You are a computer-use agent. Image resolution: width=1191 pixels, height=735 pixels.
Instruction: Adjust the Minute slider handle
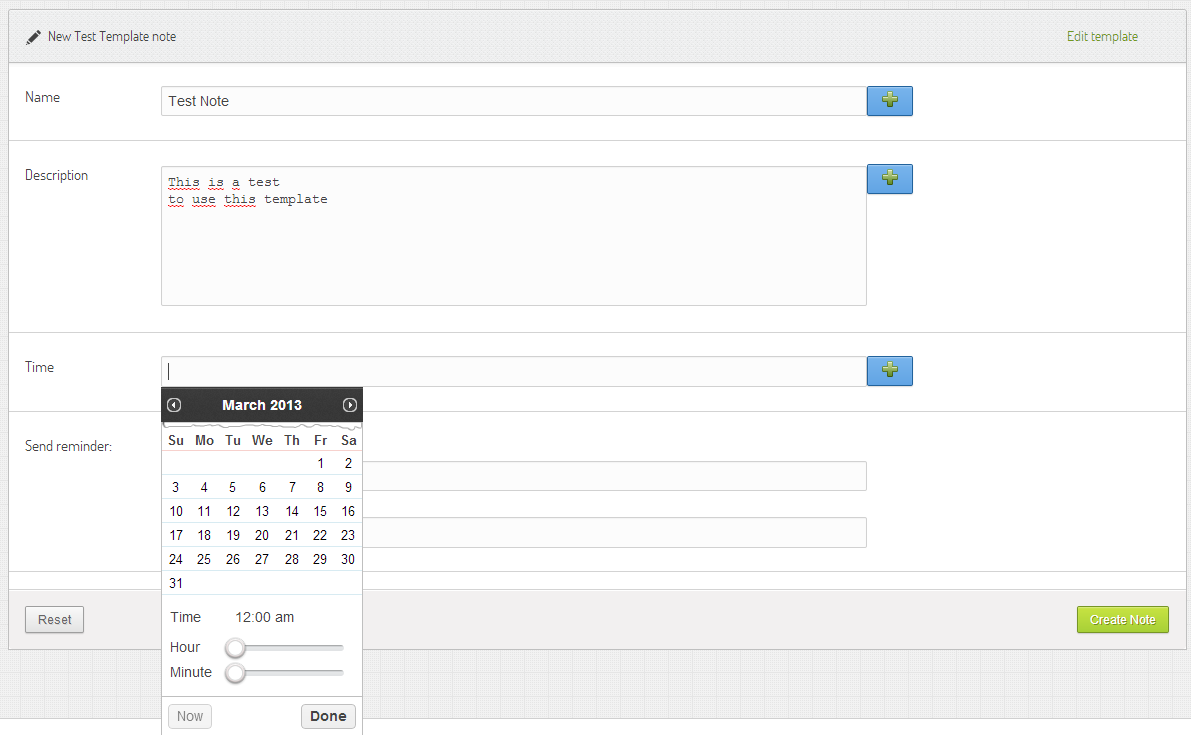pos(235,673)
